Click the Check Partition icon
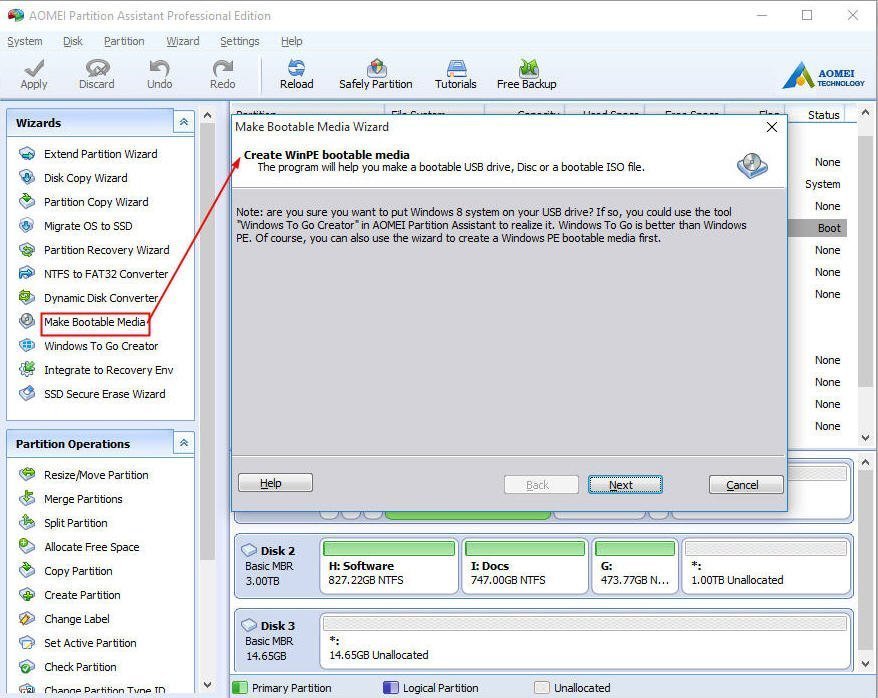The height and width of the screenshot is (698, 878). [27, 667]
